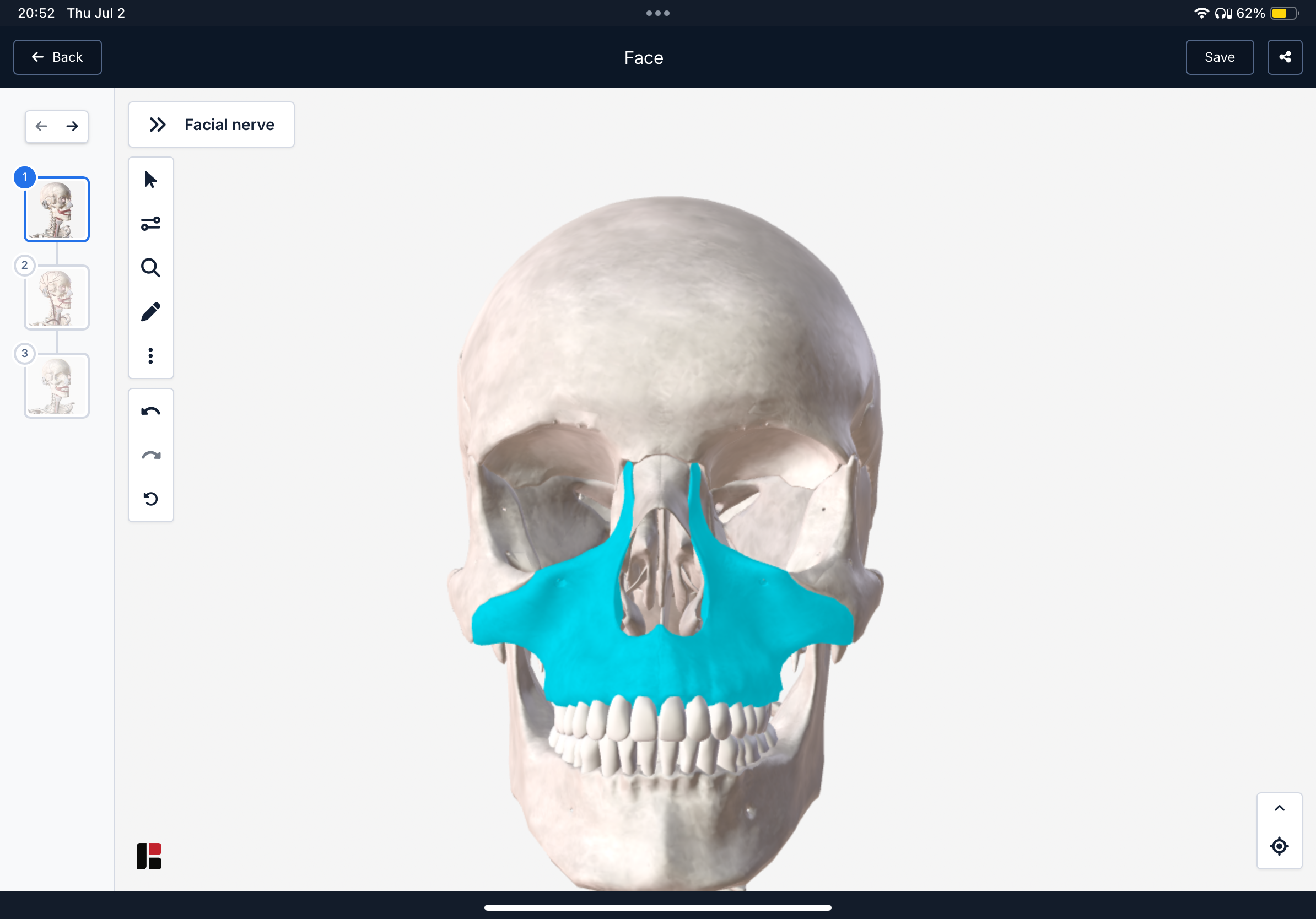Screen dimensions: 1316x919
Task: Save the current Face scene
Action: [1219, 57]
